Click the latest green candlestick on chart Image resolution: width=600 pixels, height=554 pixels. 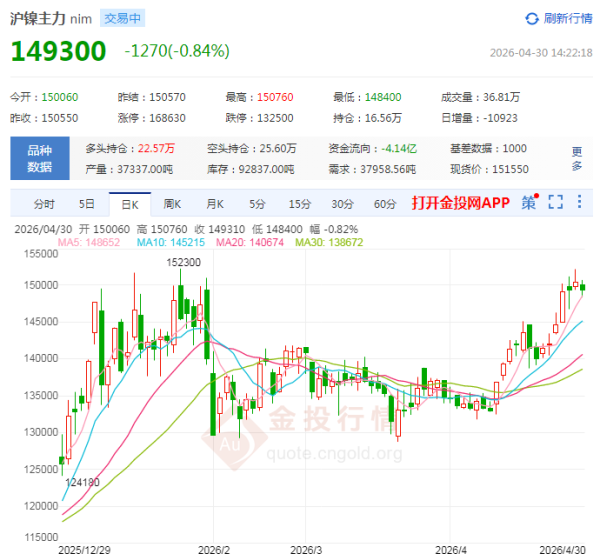(582, 287)
